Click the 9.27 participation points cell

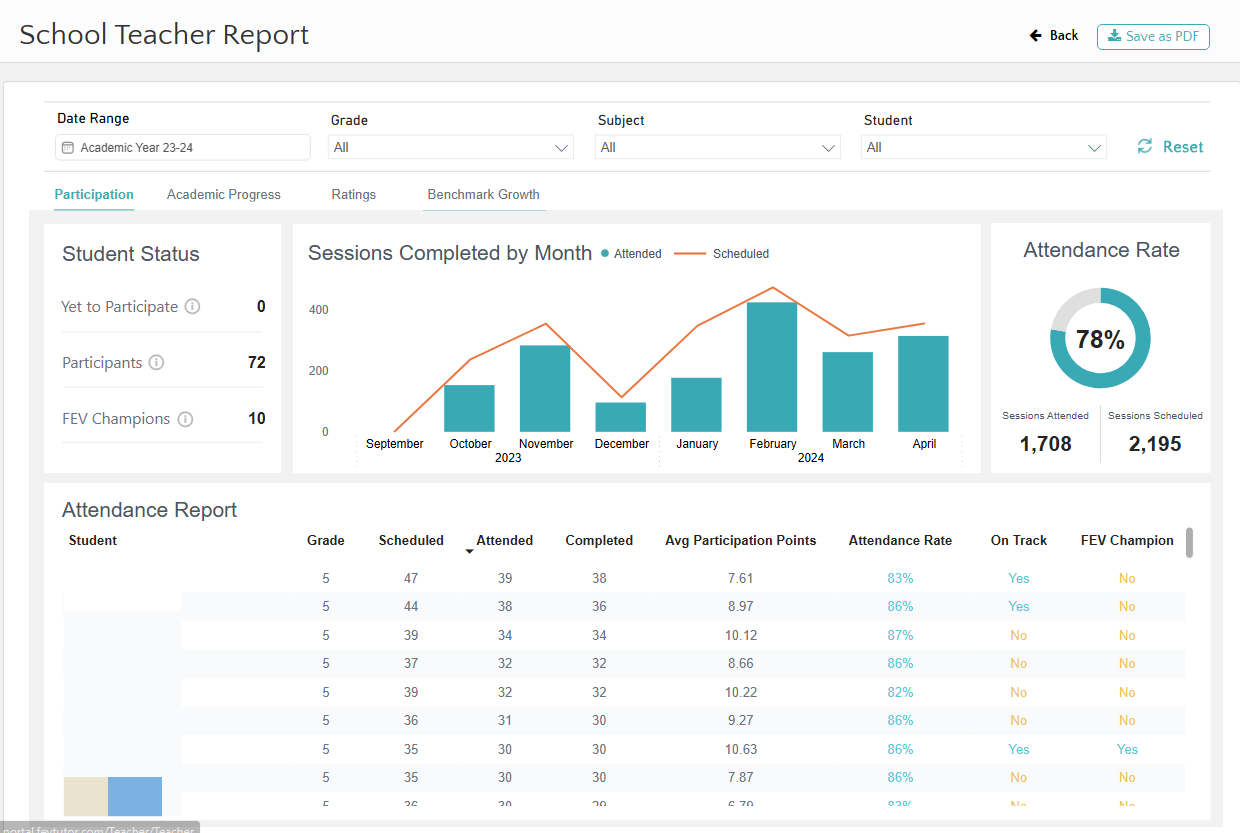[741, 720]
